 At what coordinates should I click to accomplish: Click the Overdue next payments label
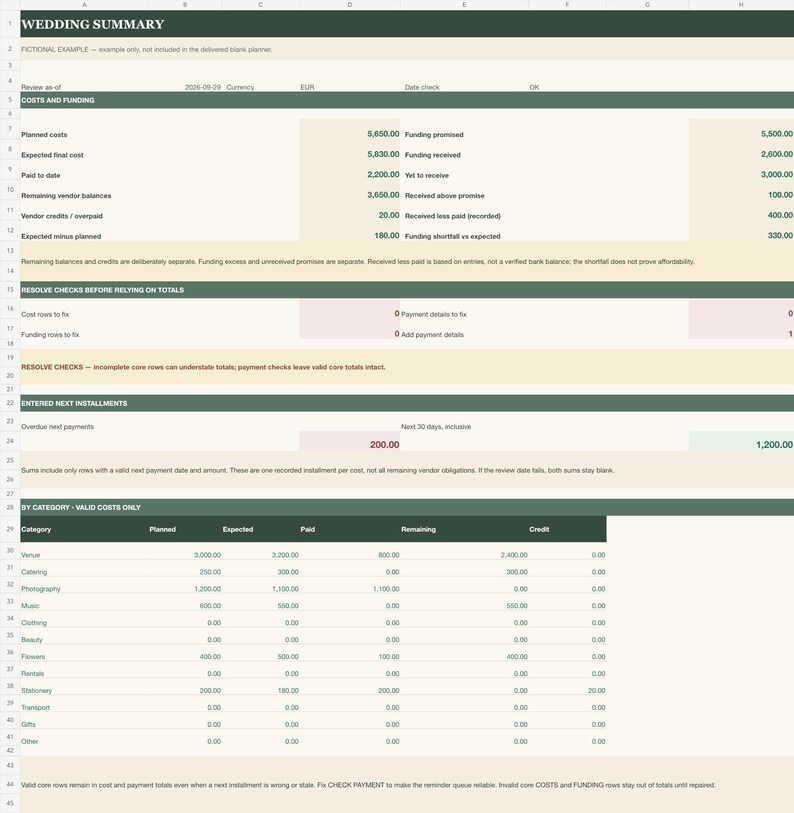coord(57,427)
